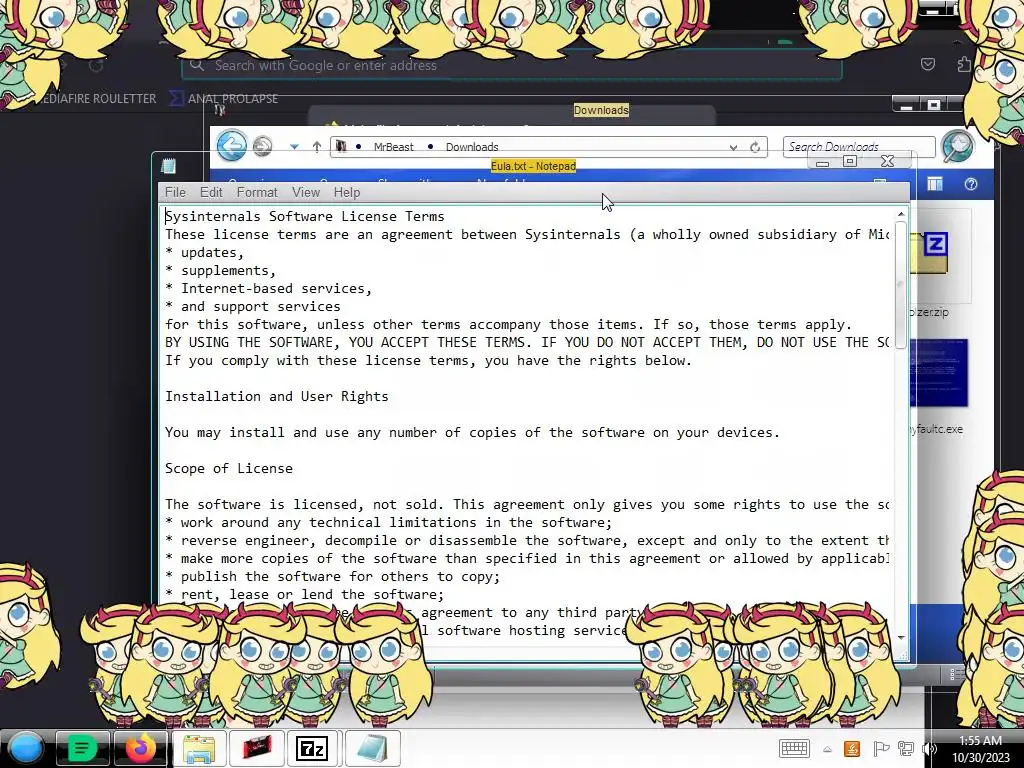Click the Explorer forward arrow button
The width and height of the screenshot is (1024, 768).
(263, 146)
